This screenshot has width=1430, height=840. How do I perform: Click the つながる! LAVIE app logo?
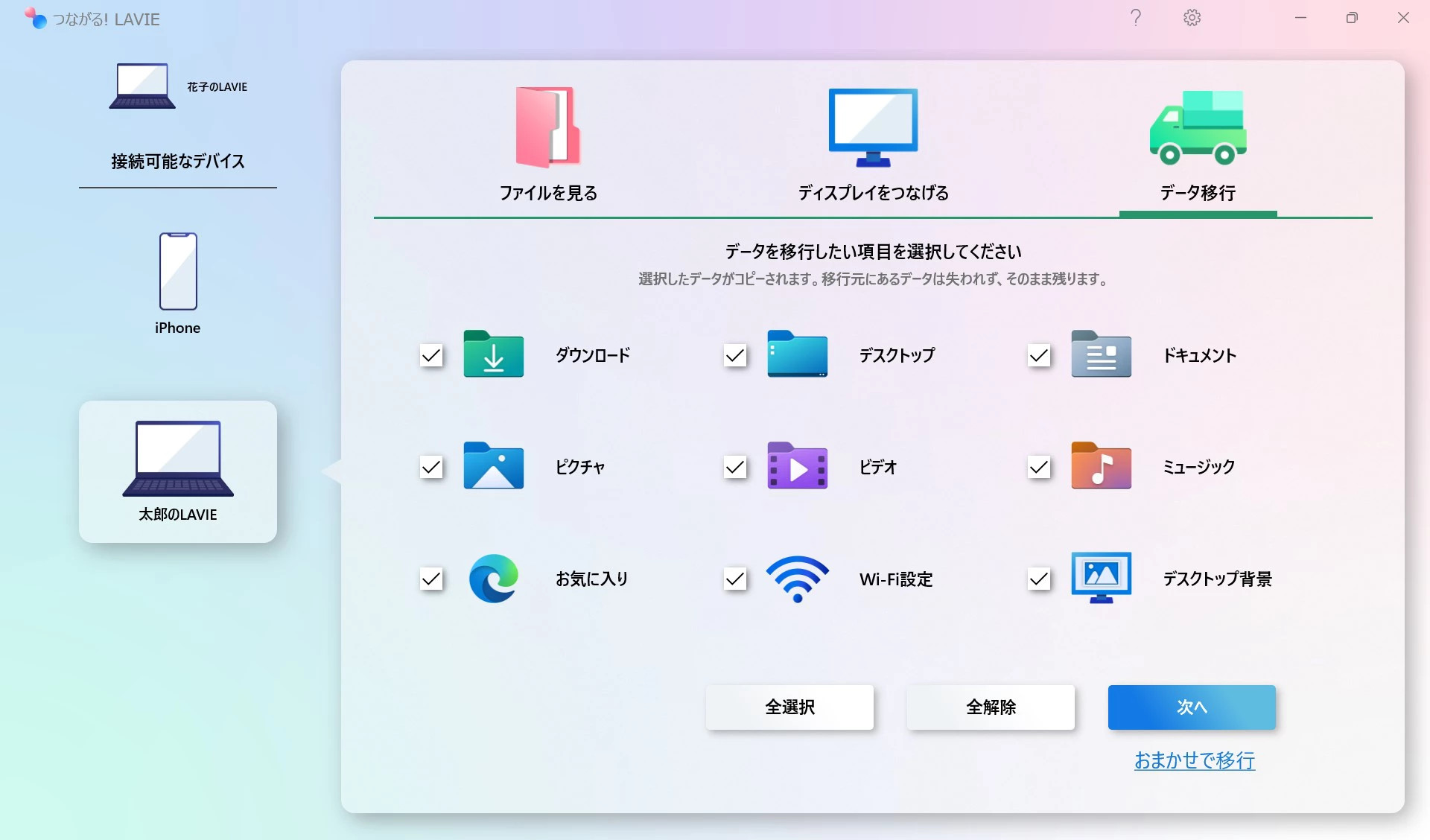tap(35, 18)
